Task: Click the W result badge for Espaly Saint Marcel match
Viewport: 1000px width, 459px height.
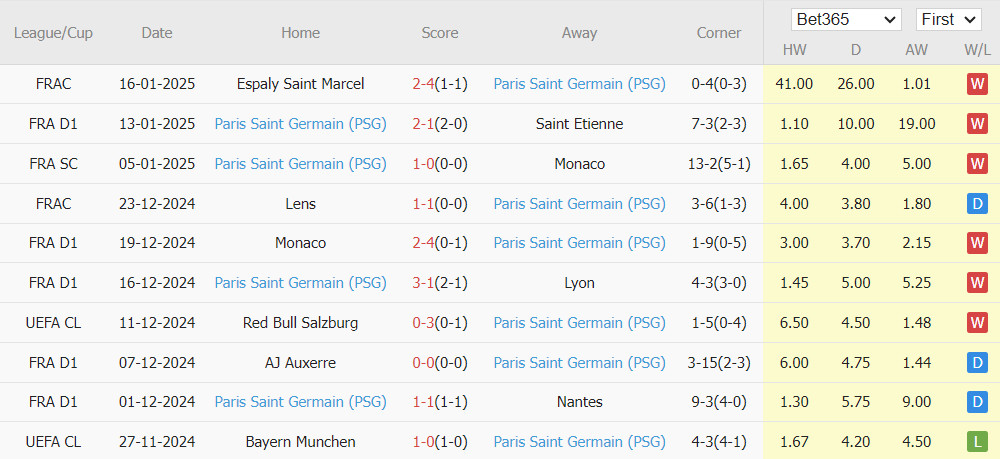Action: (x=976, y=84)
